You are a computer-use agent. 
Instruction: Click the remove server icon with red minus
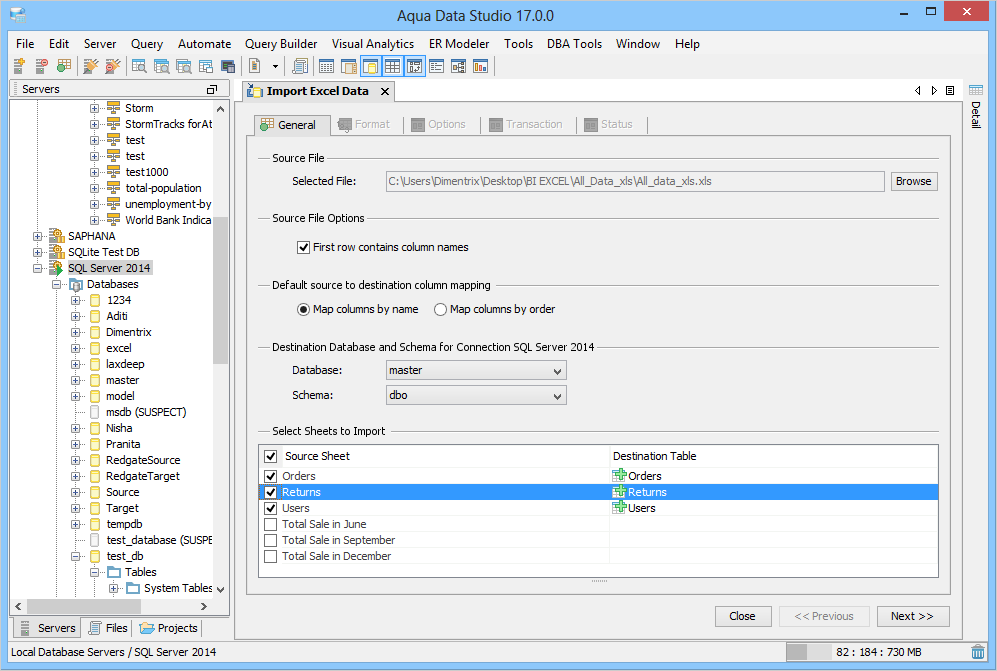click(x=41, y=66)
